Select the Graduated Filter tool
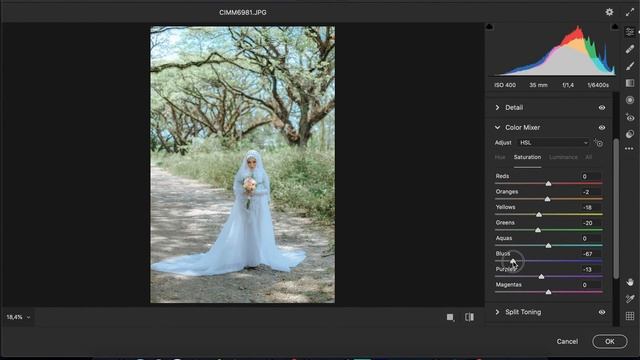This screenshot has width=640, height=360. (x=630, y=83)
